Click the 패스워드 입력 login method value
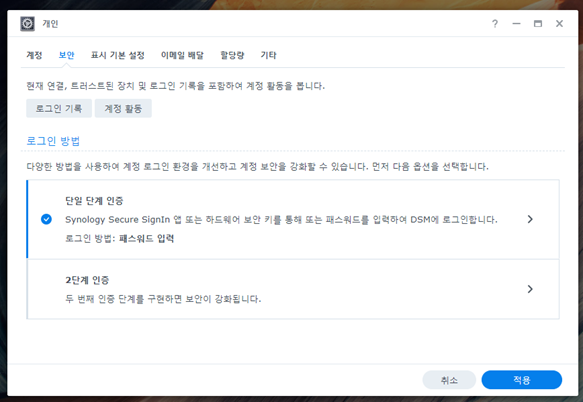 [146, 238]
